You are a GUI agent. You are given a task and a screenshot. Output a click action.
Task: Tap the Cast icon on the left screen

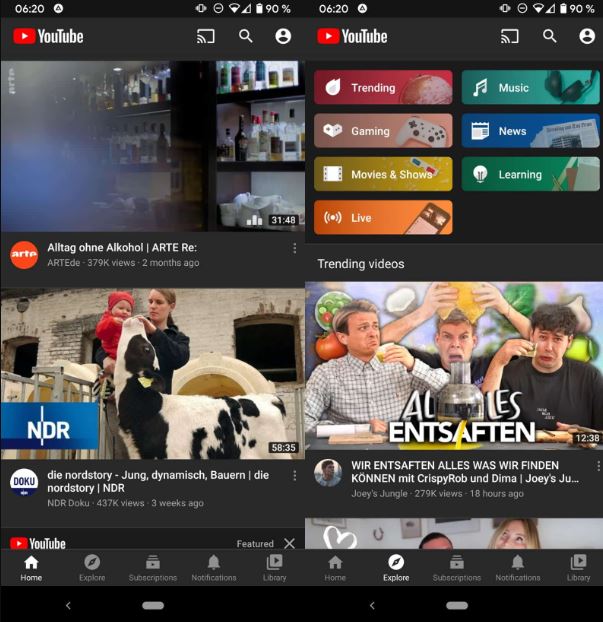[206, 36]
